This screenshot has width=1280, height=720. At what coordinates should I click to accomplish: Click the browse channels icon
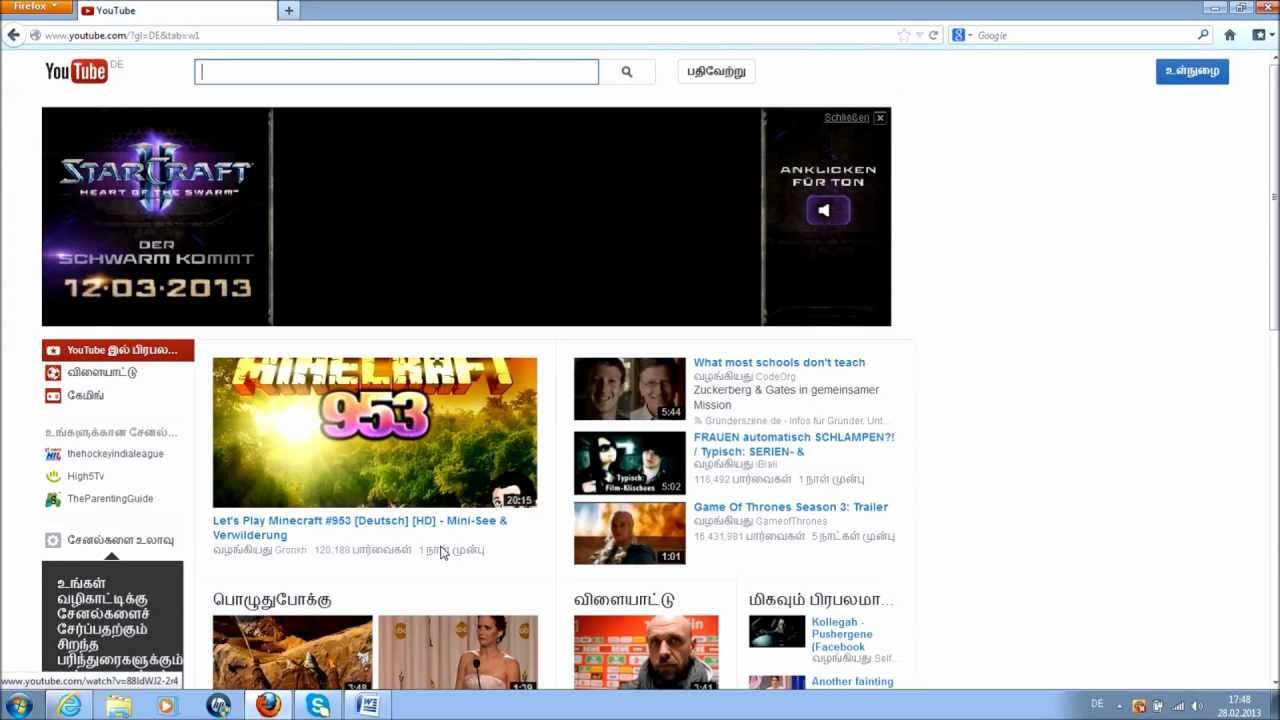click(53, 540)
